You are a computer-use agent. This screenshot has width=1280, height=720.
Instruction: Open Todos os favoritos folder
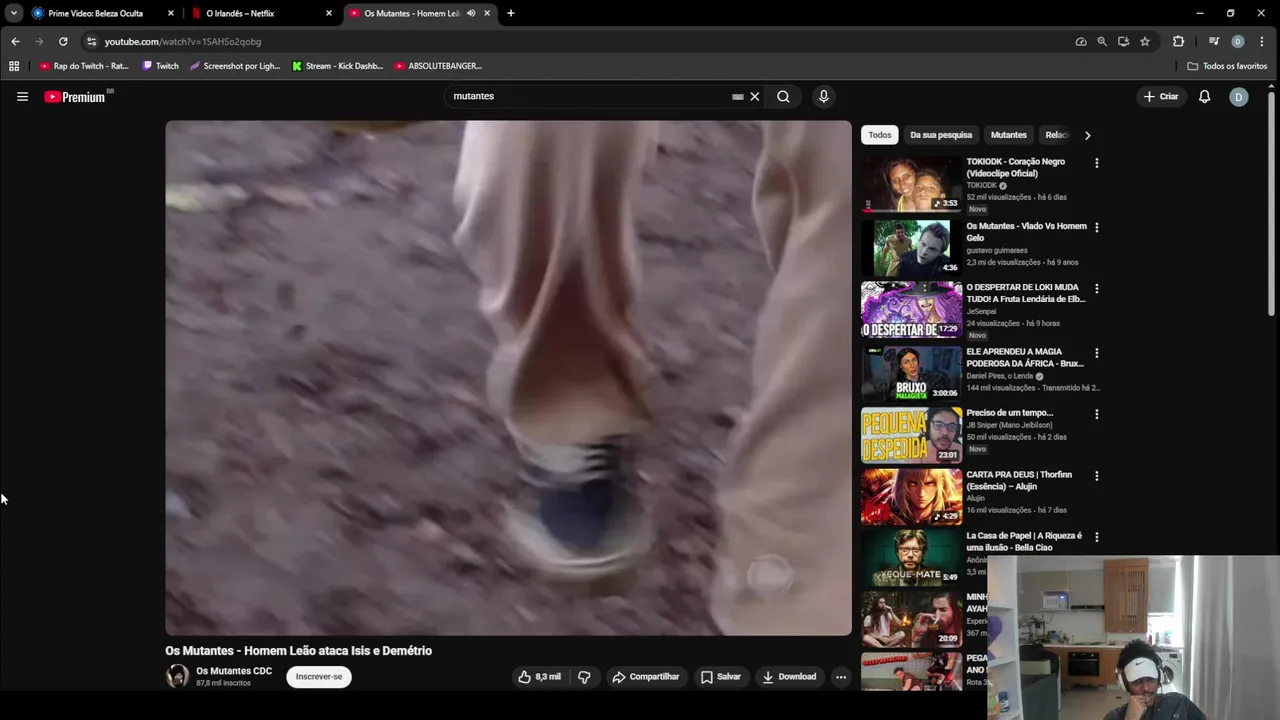click(1227, 66)
